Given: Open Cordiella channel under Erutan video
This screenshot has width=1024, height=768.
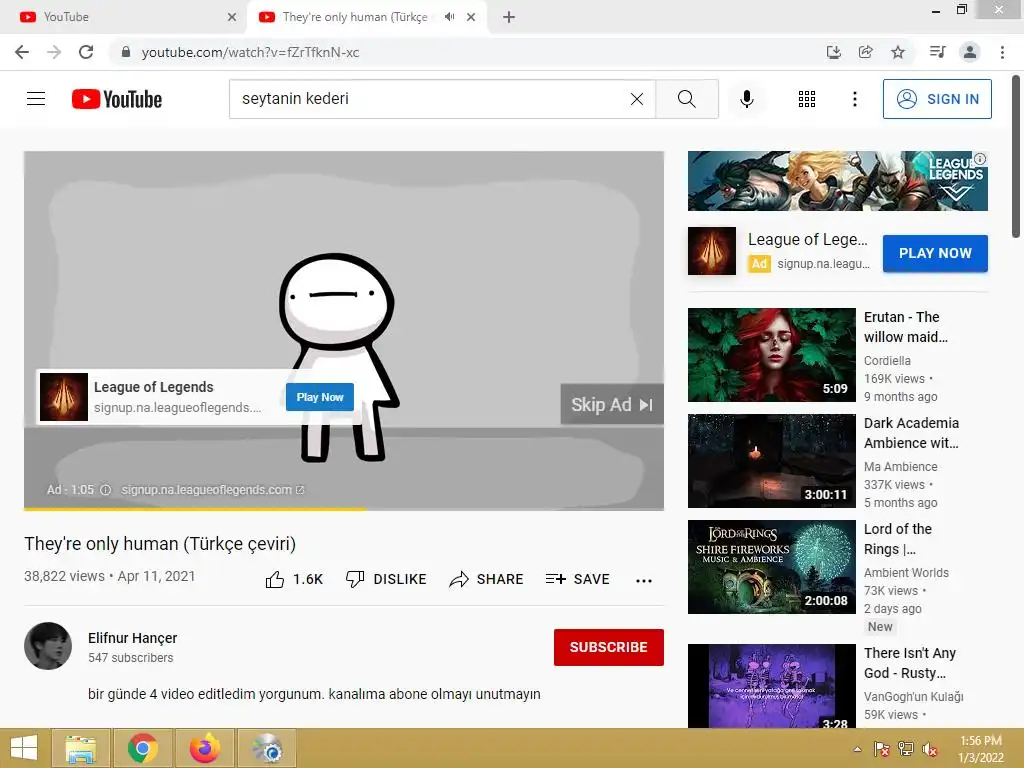Looking at the screenshot, I should (x=887, y=360).
